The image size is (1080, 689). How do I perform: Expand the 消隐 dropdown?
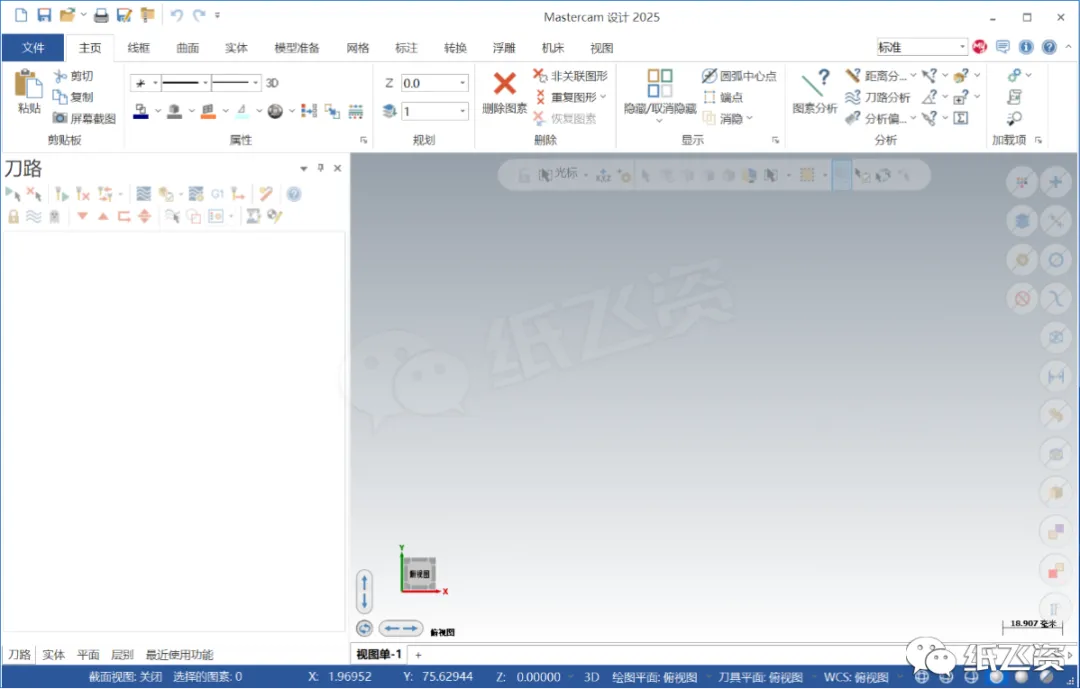pyautogui.click(x=750, y=119)
